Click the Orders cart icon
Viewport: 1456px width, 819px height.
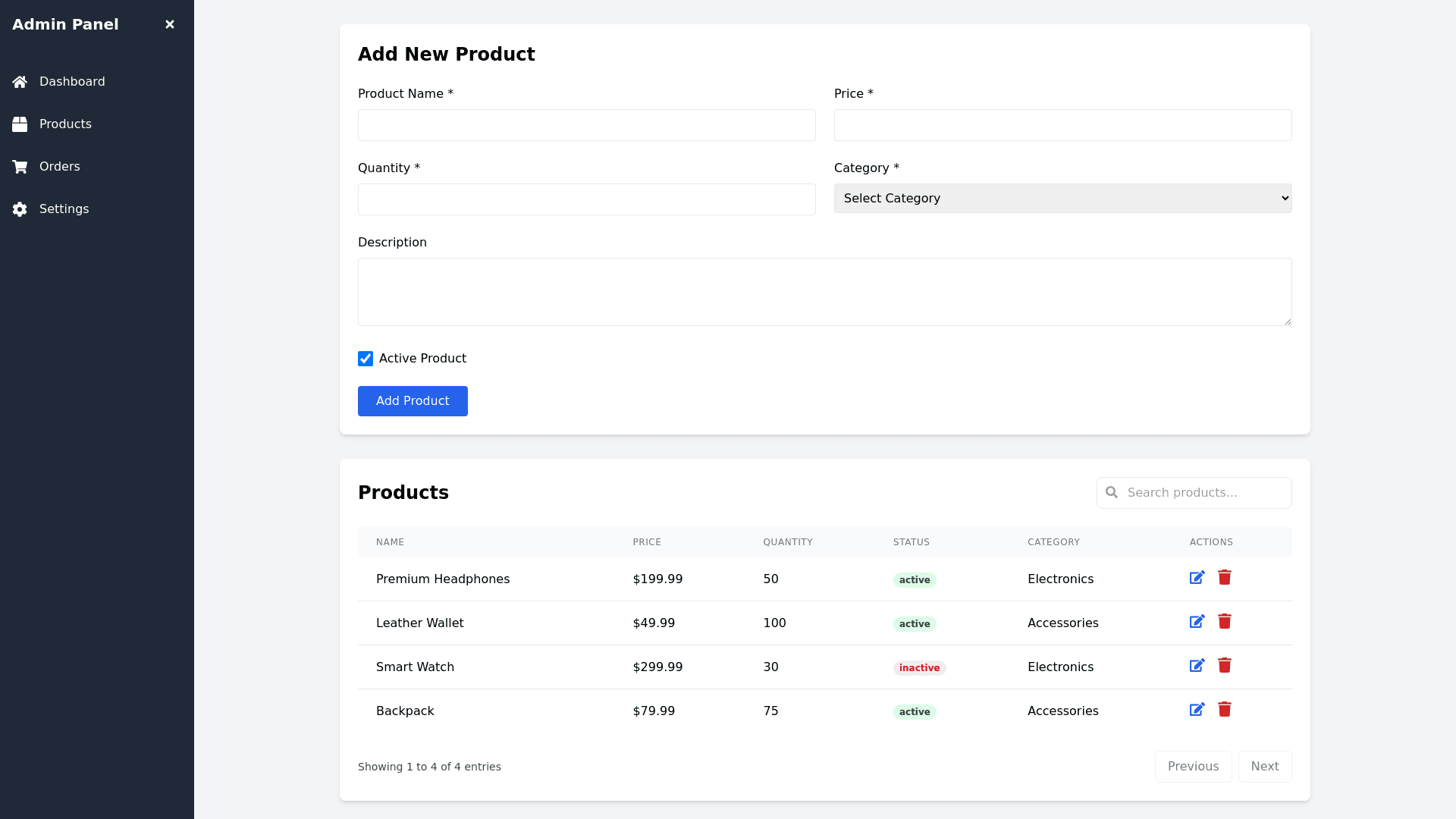20,167
